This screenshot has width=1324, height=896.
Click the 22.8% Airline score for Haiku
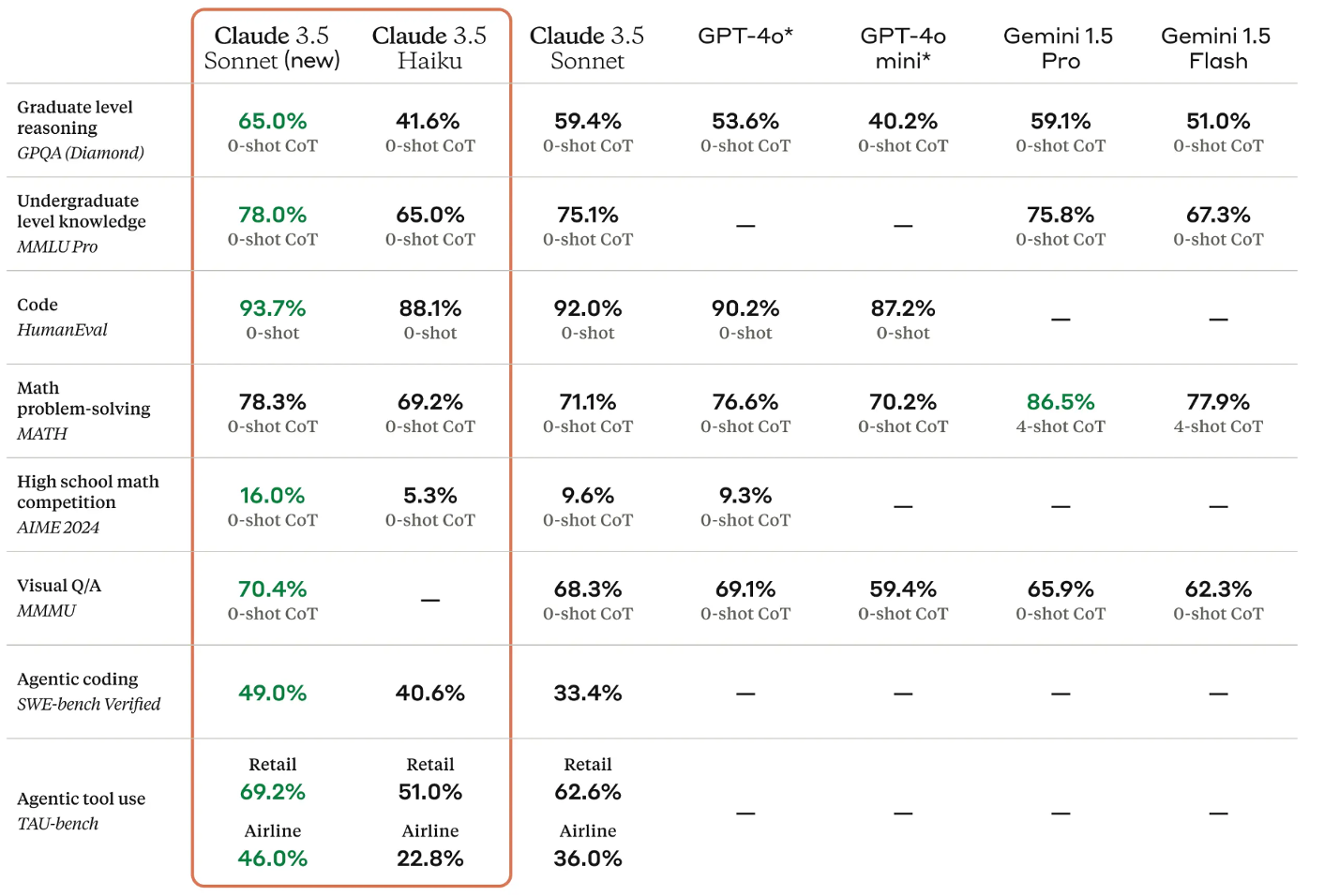click(430, 859)
